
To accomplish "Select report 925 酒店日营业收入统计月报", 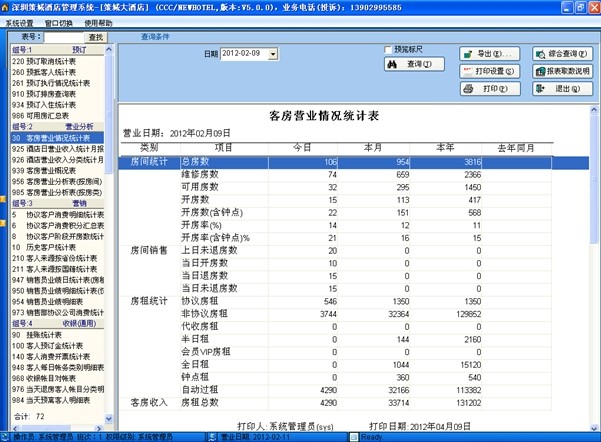I will tap(57, 149).
